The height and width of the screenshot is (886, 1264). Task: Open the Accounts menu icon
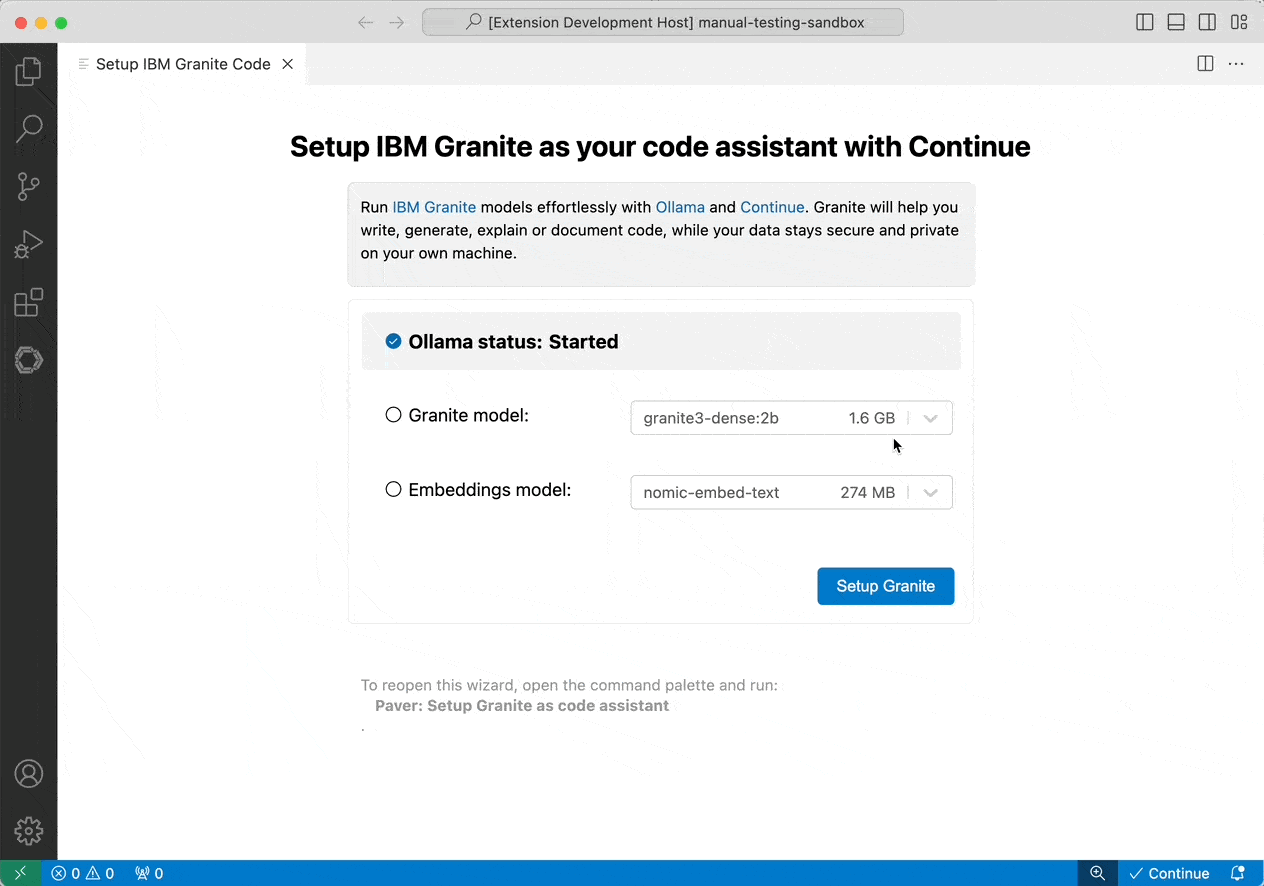tap(29, 773)
